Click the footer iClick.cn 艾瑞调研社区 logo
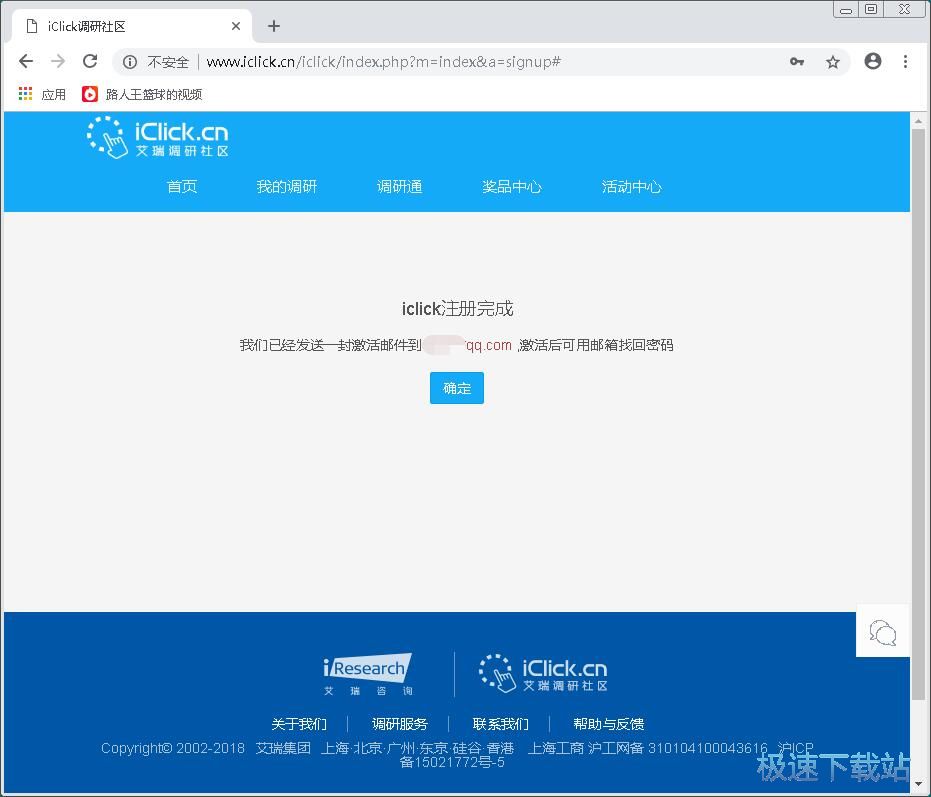 coord(543,673)
